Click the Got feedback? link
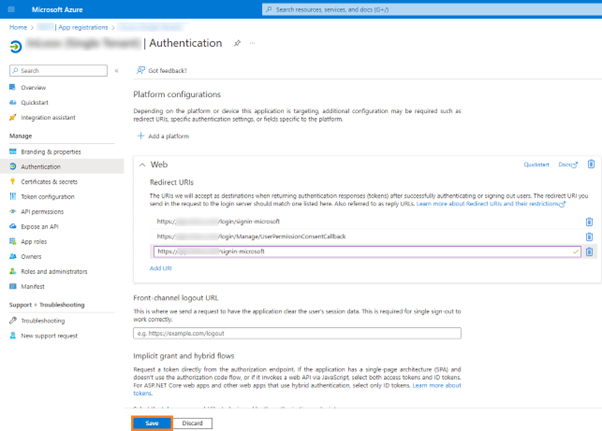 [x=167, y=71]
